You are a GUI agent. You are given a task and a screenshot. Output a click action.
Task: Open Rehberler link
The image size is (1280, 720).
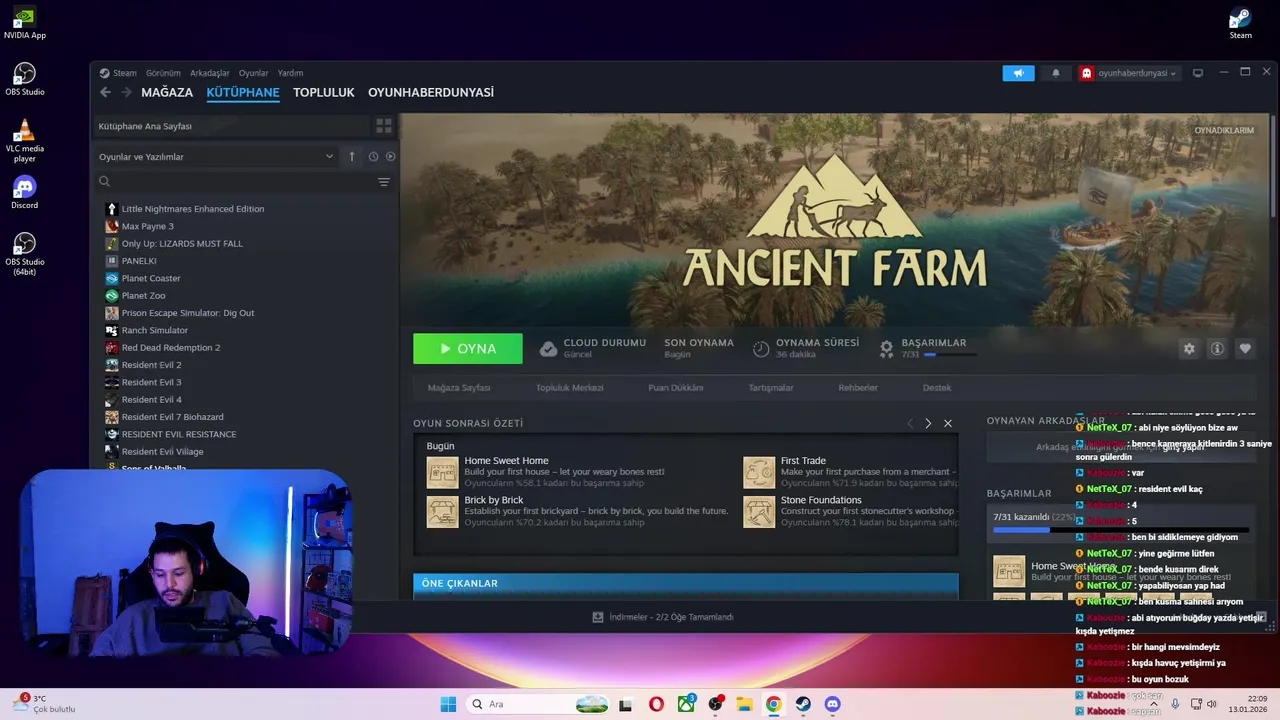pyautogui.click(x=858, y=388)
